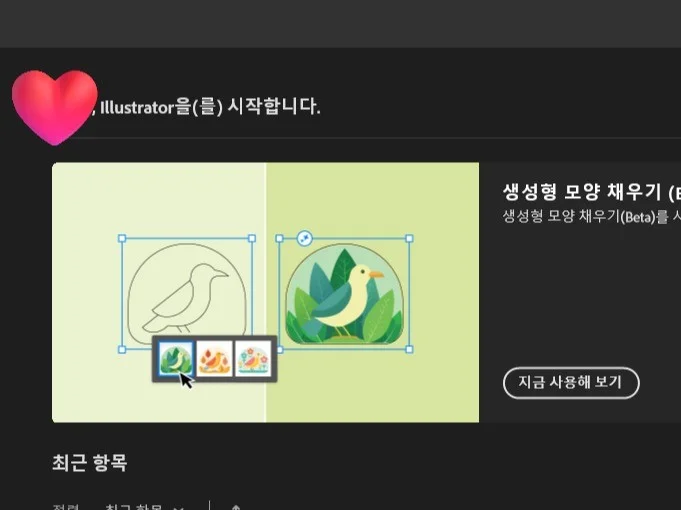Select the orange bird variation thumbnail
This screenshot has width=681, height=510.
(x=215, y=358)
